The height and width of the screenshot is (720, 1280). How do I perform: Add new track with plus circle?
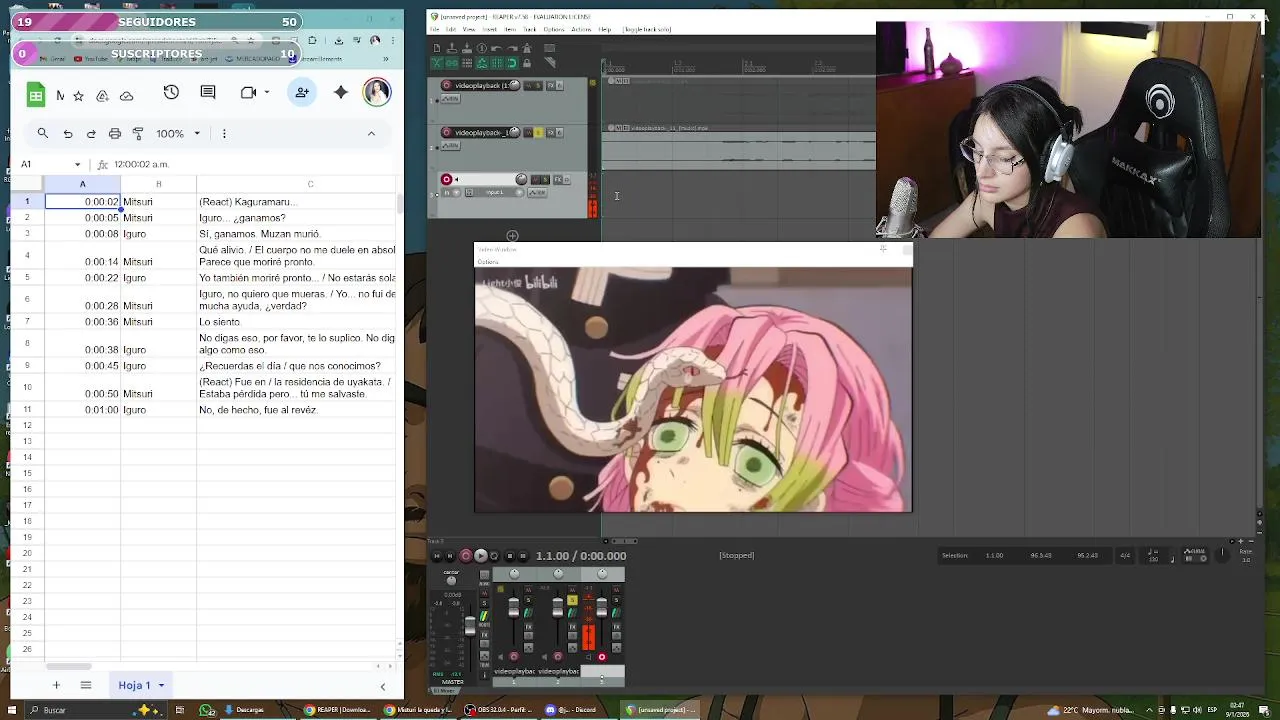(512, 237)
